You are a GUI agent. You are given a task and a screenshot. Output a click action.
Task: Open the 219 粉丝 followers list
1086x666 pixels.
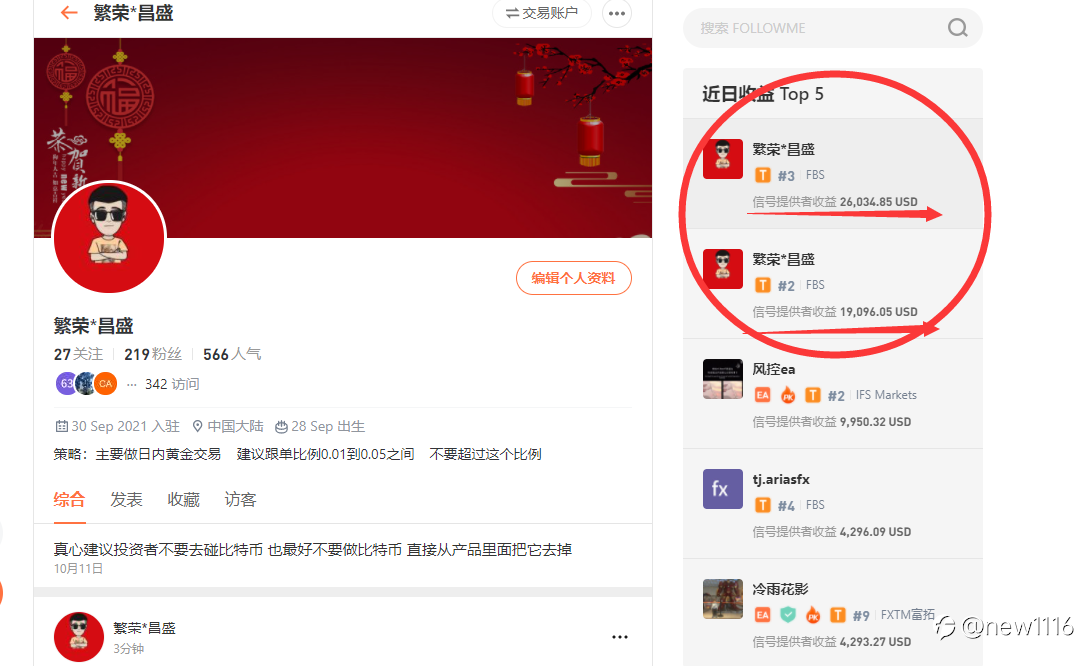(x=153, y=354)
